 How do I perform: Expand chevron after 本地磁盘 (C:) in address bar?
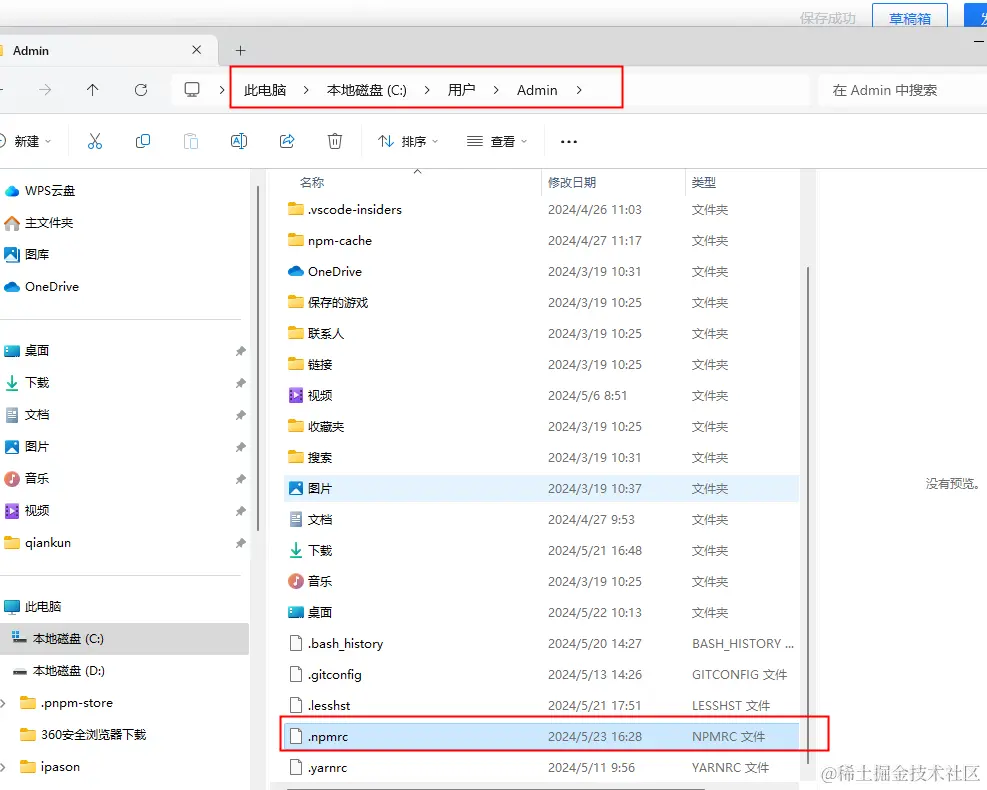(x=427, y=90)
